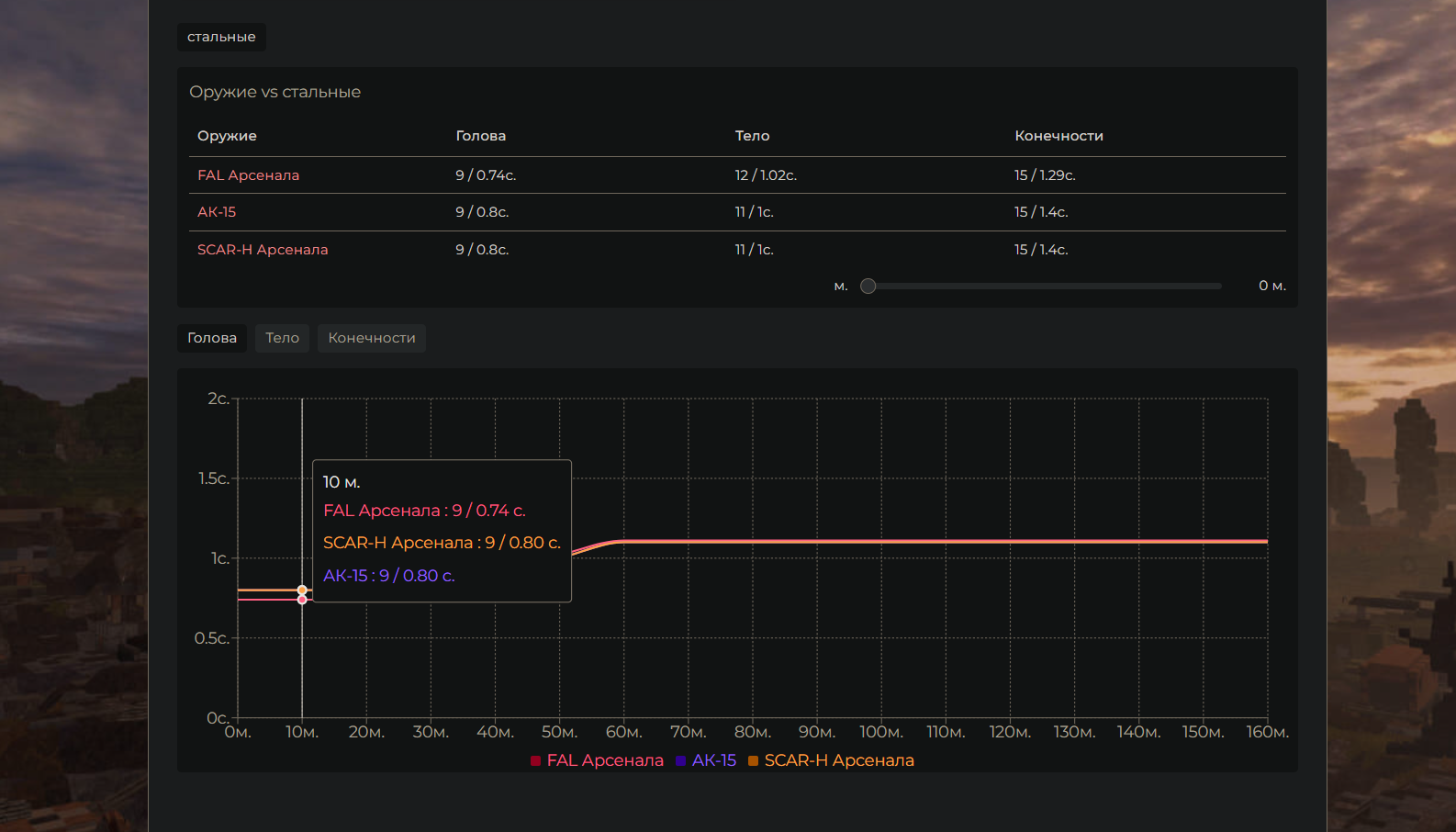Hide the АК-15 series via legend

tap(706, 760)
